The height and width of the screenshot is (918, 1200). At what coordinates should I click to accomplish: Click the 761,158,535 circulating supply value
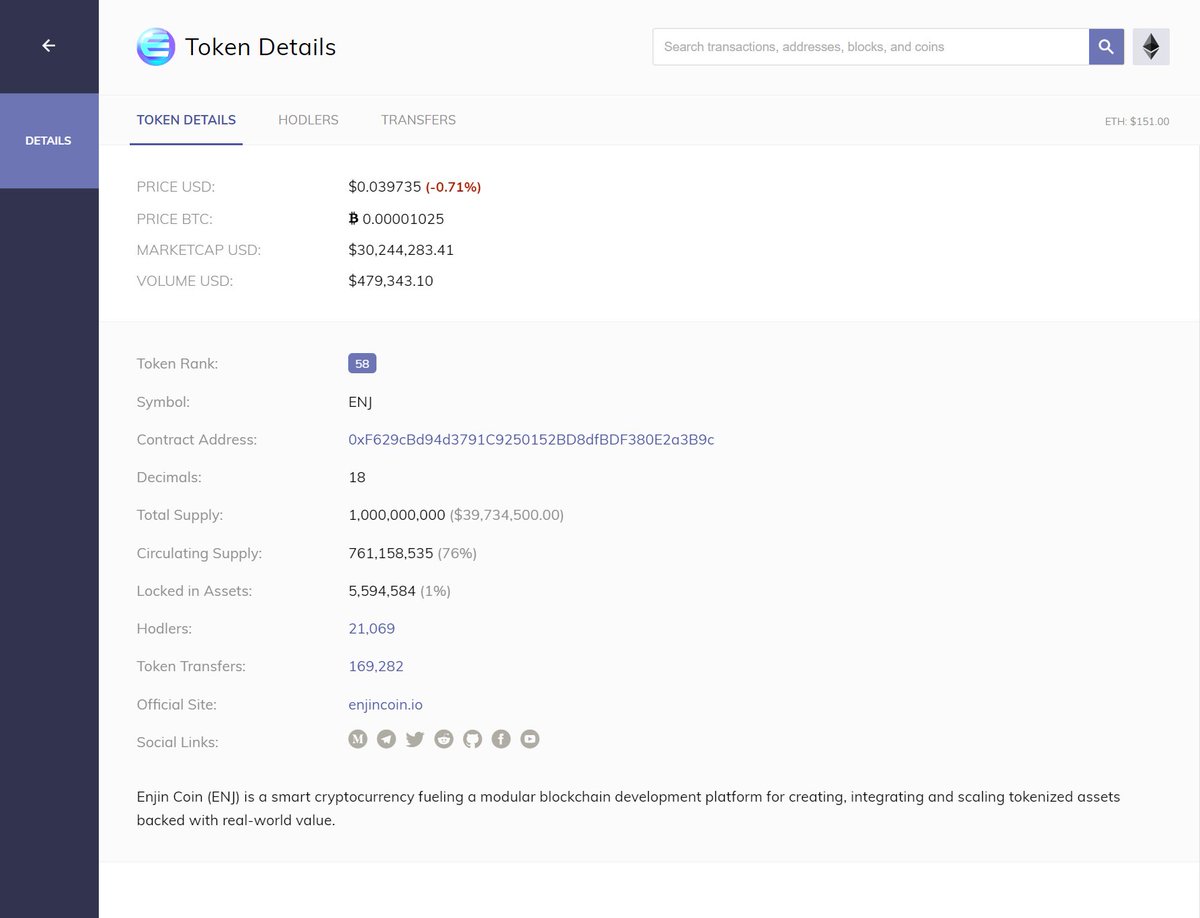pos(391,553)
